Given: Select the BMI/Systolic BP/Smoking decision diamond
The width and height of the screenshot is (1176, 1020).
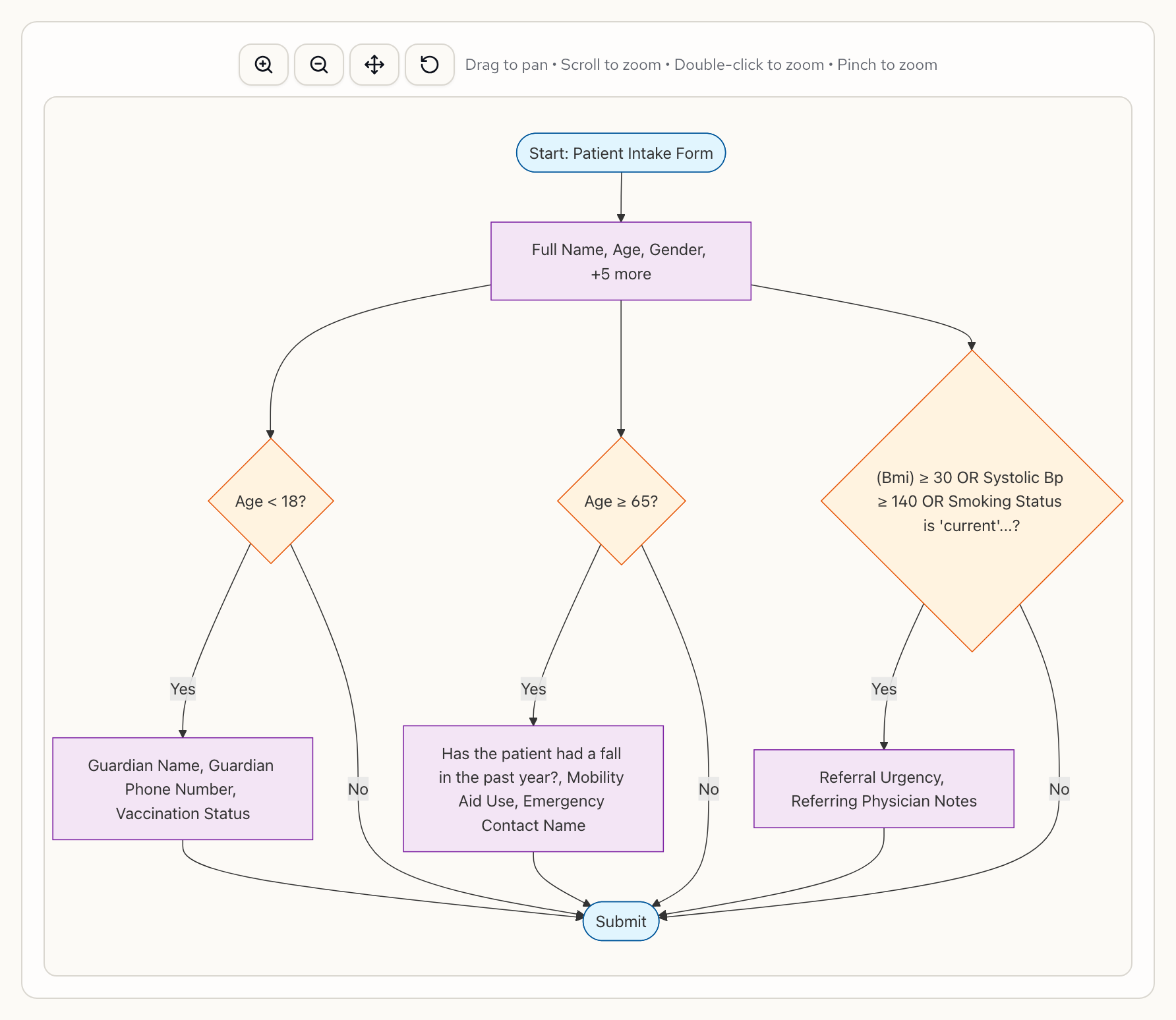Looking at the screenshot, I should 971,501.
